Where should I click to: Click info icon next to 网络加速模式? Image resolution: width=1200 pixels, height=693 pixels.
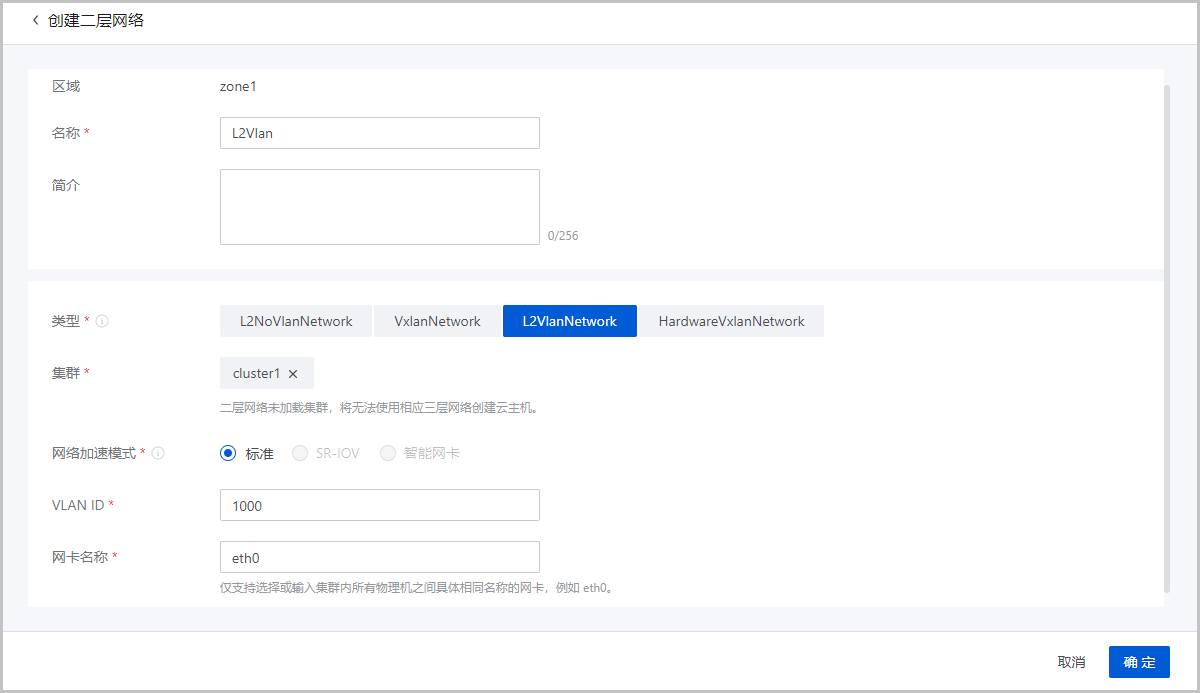(158, 453)
